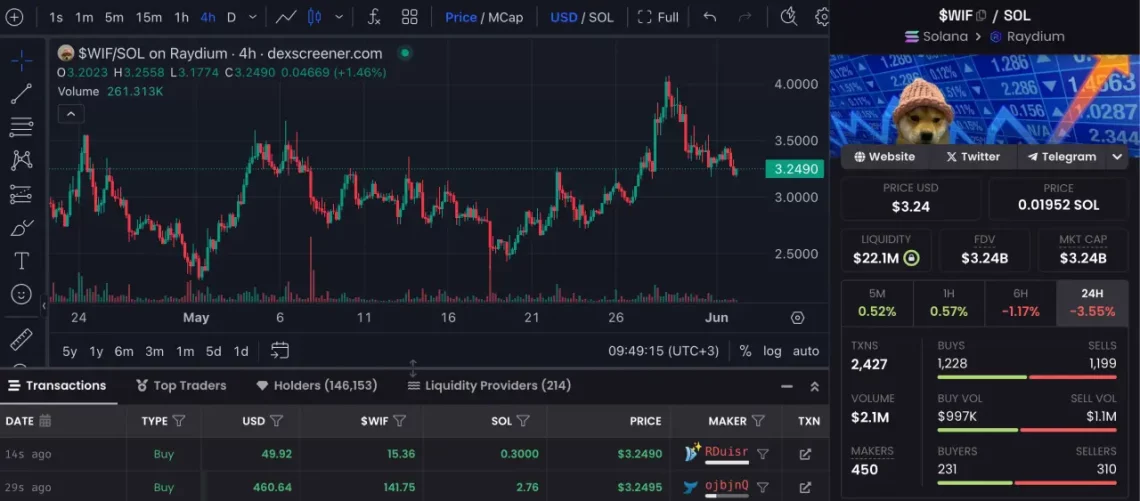Select the 24H stats period

(x=1092, y=303)
